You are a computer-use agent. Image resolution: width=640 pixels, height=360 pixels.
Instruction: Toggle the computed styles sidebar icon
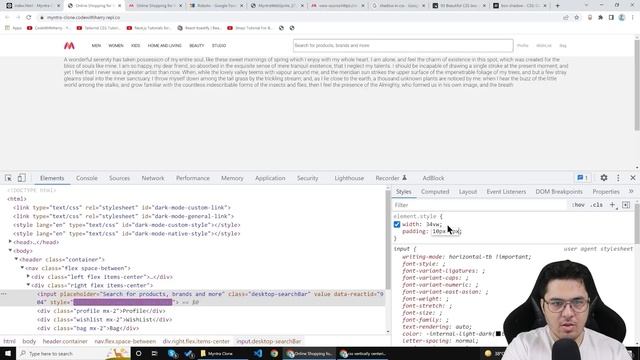[x=626, y=205]
